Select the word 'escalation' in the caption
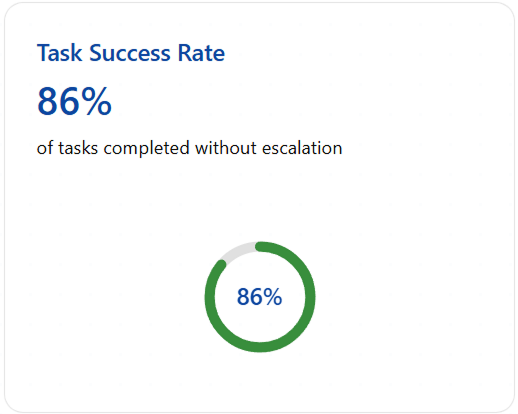 pos(302,148)
